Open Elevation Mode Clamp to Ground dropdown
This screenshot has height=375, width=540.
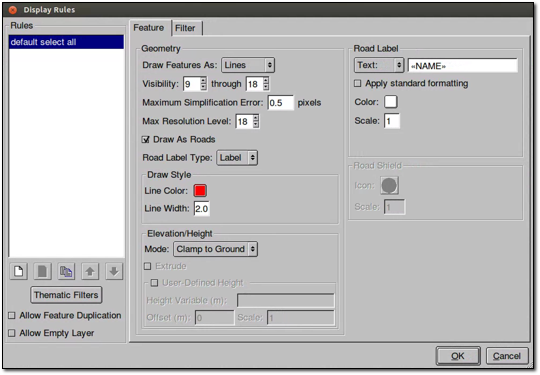pos(215,249)
